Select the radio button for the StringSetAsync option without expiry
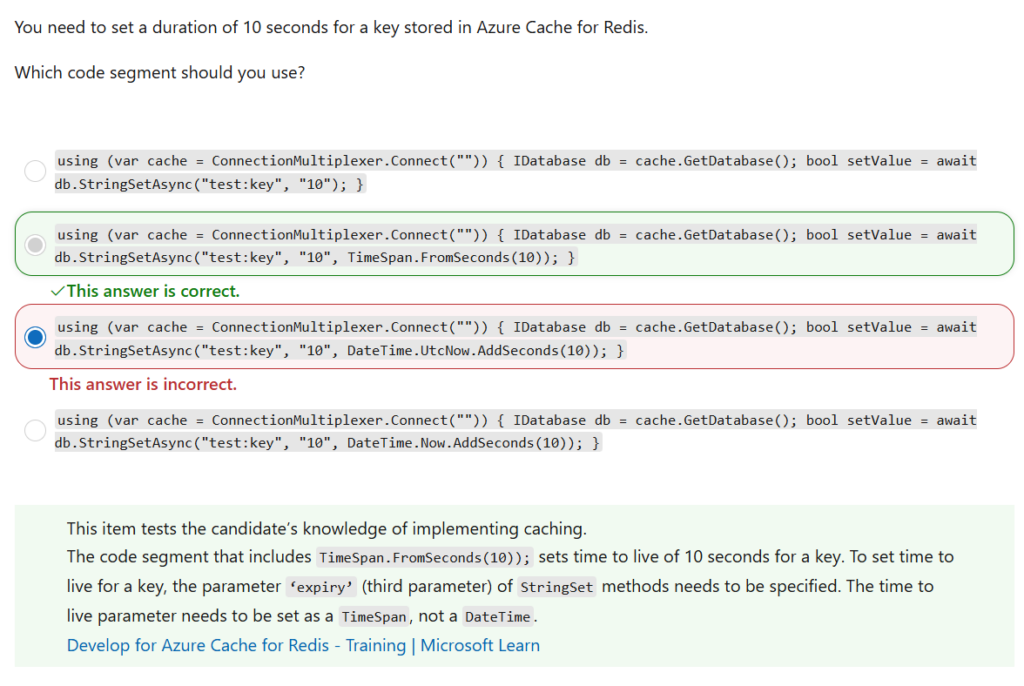 tap(35, 171)
